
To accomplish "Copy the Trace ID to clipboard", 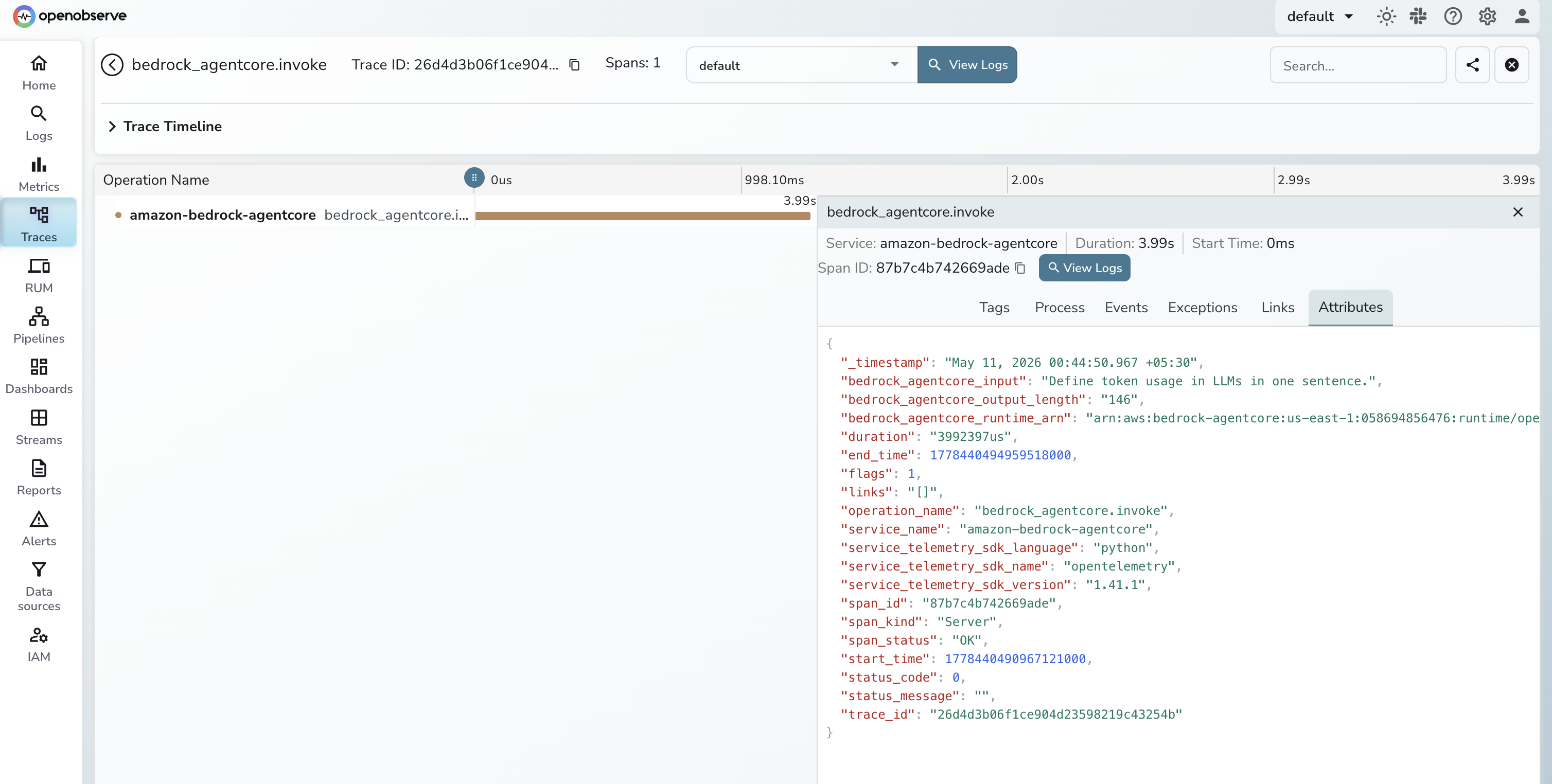I will [574, 64].
